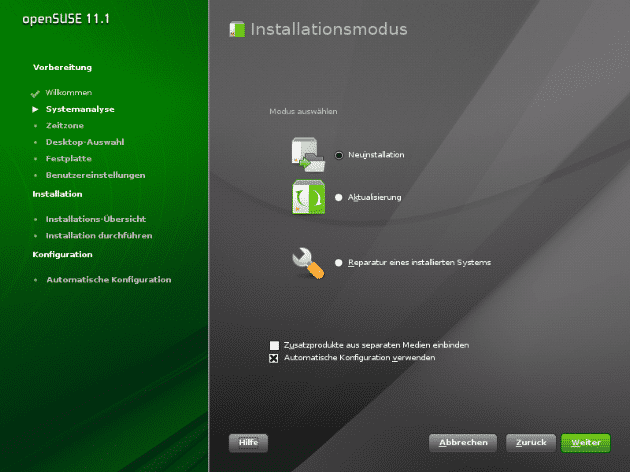The image size is (630, 472).
Task: Click the green Aktualisierung update icon
Action: (307, 197)
